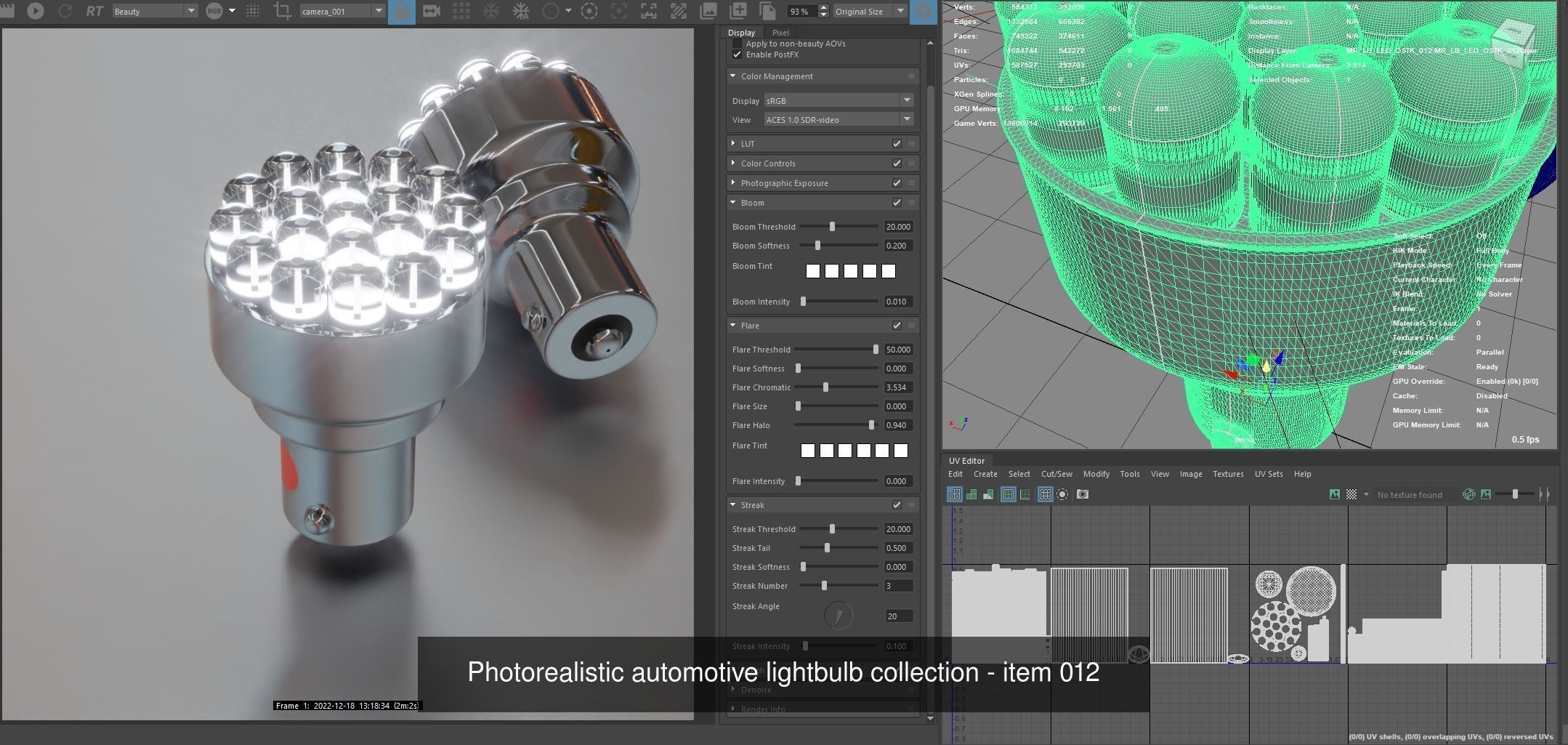Toggle the highlighted settings gear icon
The height and width of the screenshot is (745, 1568).
(x=924, y=11)
